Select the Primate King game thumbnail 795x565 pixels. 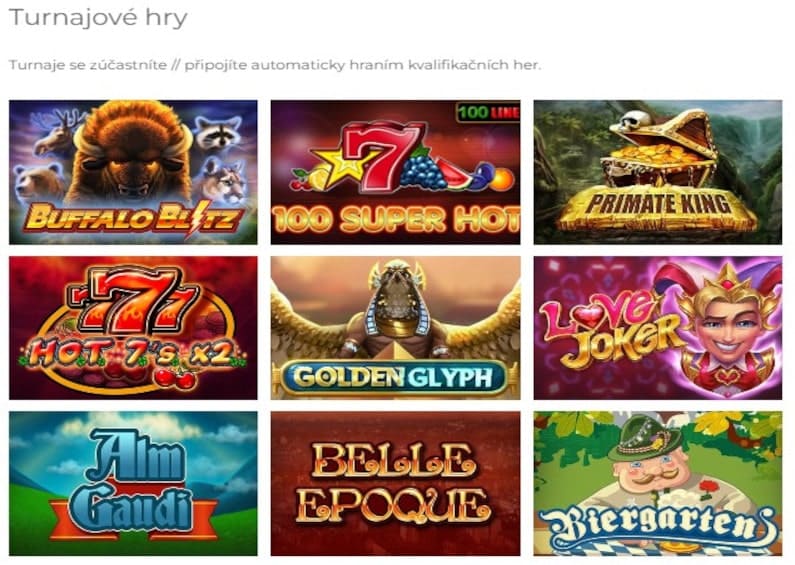[658, 172]
